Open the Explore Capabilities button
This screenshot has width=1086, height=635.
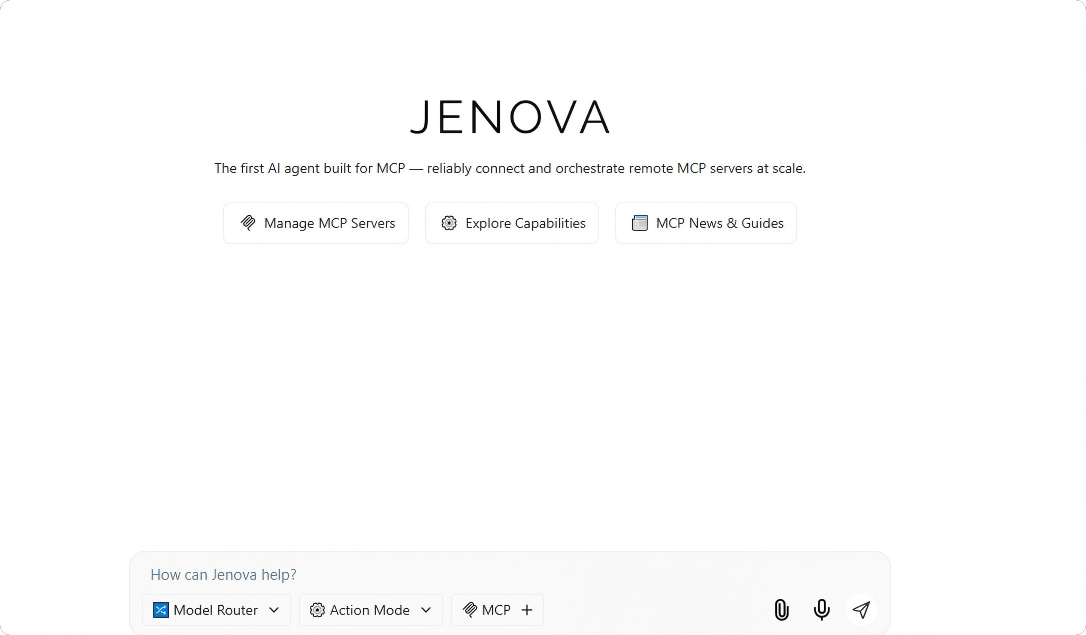click(x=525, y=223)
